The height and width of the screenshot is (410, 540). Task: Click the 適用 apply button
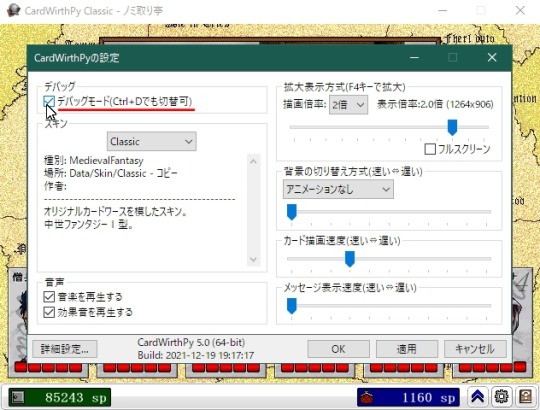[407, 349]
